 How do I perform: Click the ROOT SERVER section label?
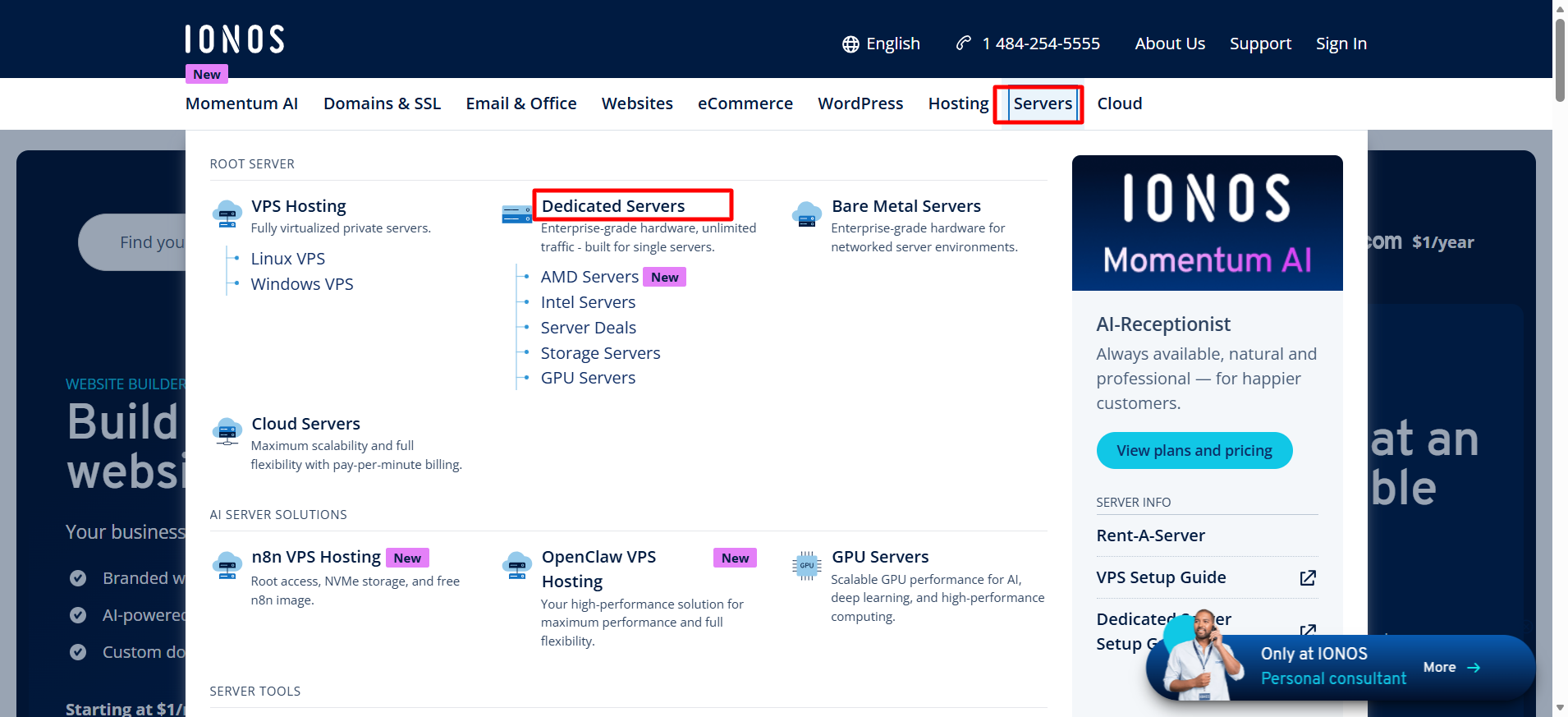(252, 164)
